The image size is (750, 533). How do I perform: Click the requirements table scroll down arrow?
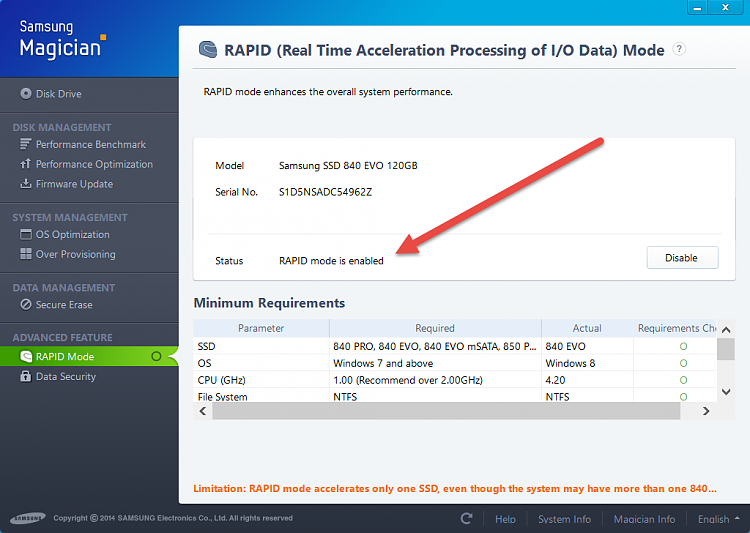tap(726, 392)
